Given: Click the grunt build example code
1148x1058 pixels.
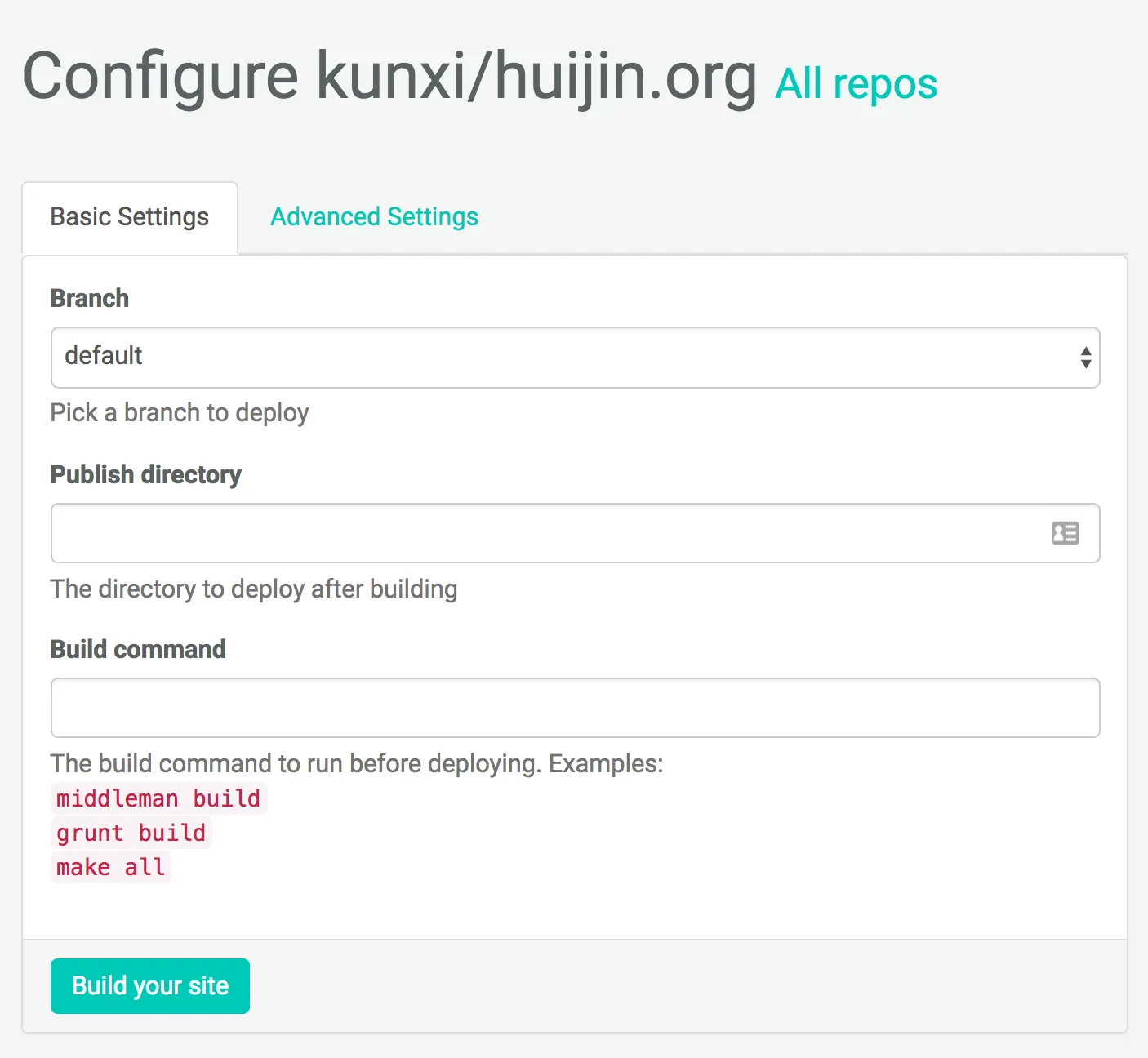Looking at the screenshot, I should (131, 833).
